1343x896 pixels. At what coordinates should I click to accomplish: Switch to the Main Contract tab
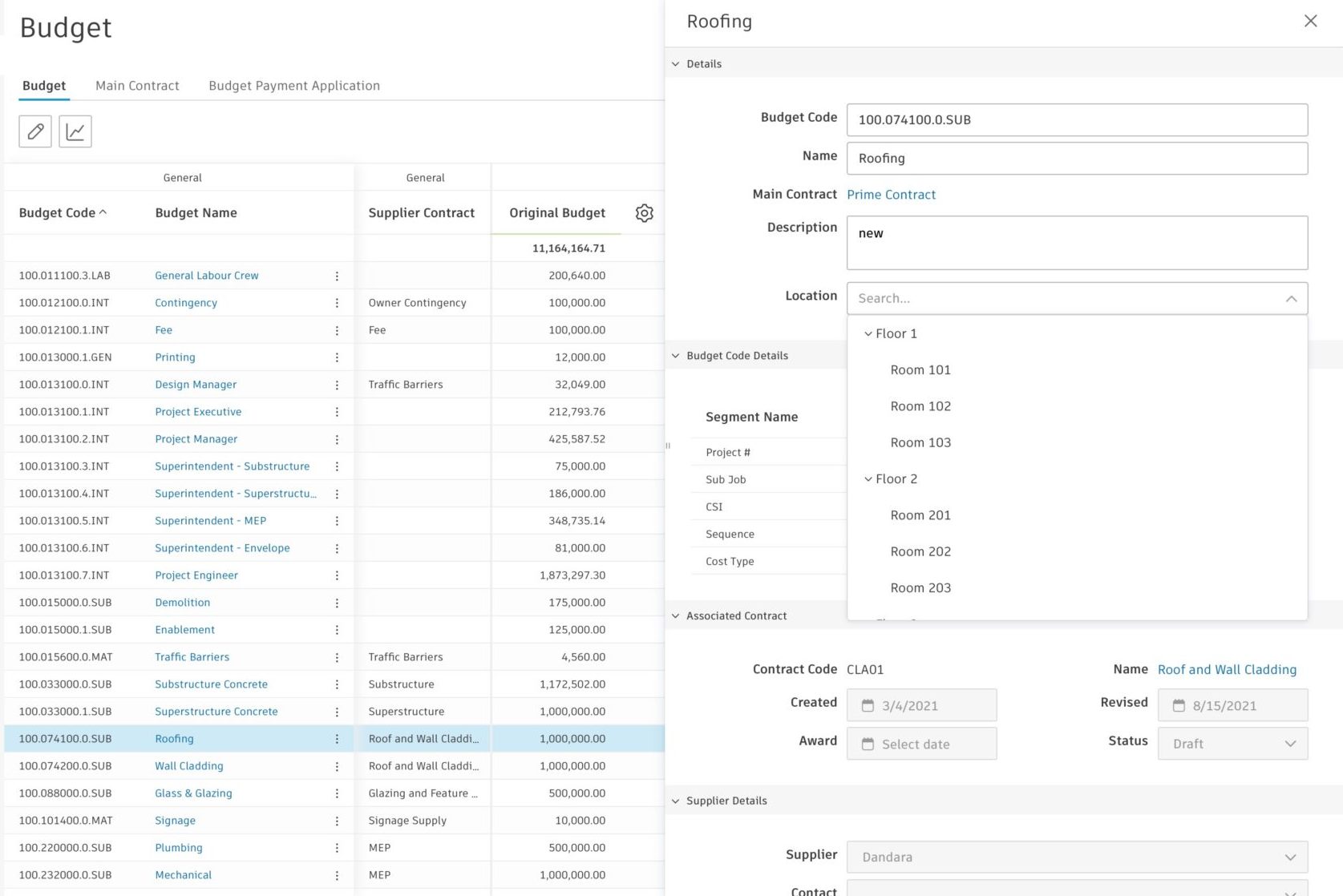(137, 86)
